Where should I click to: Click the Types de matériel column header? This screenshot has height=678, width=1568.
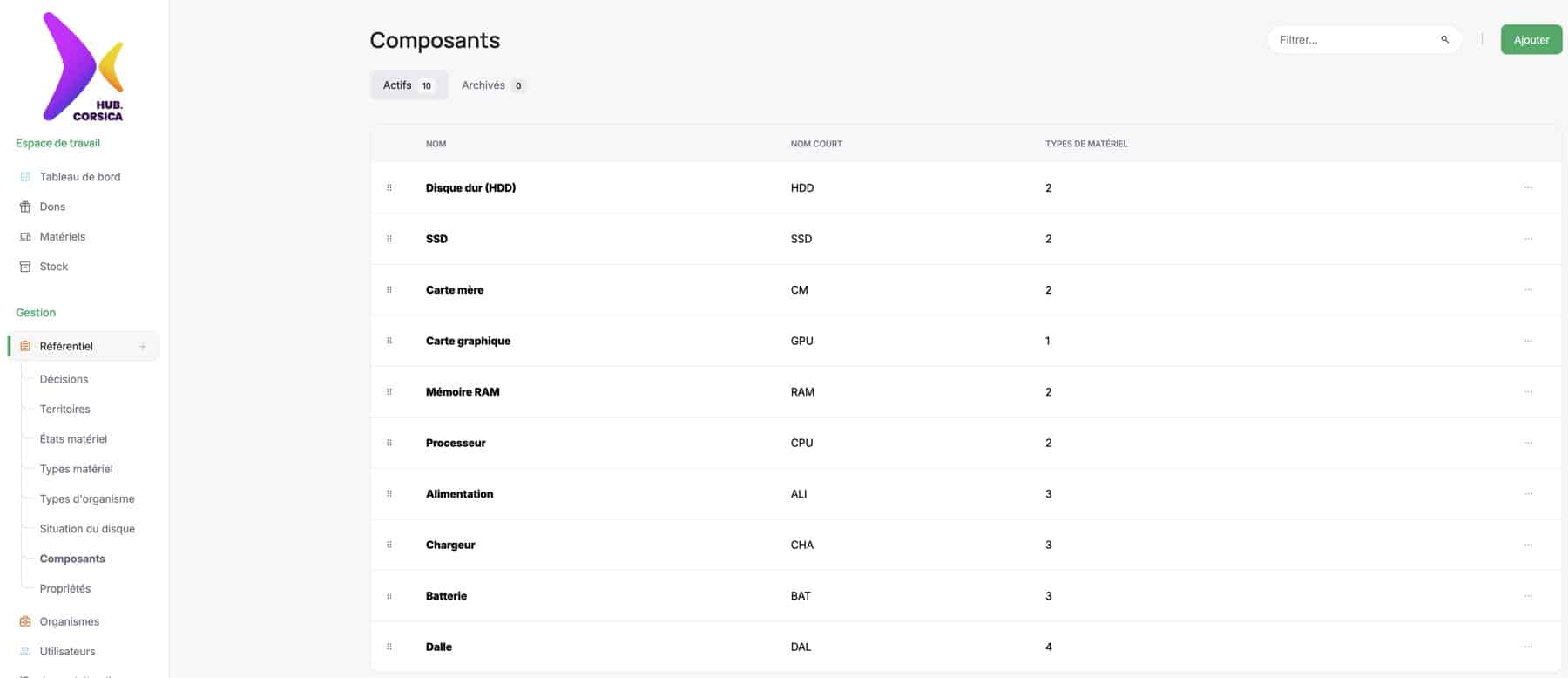pyautogui.click(x=1086, y=144)
